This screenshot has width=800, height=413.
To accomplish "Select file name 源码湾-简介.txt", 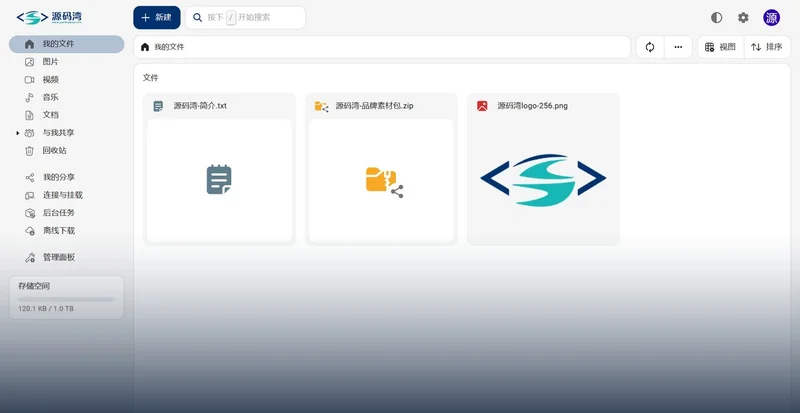I will [200, 106].
